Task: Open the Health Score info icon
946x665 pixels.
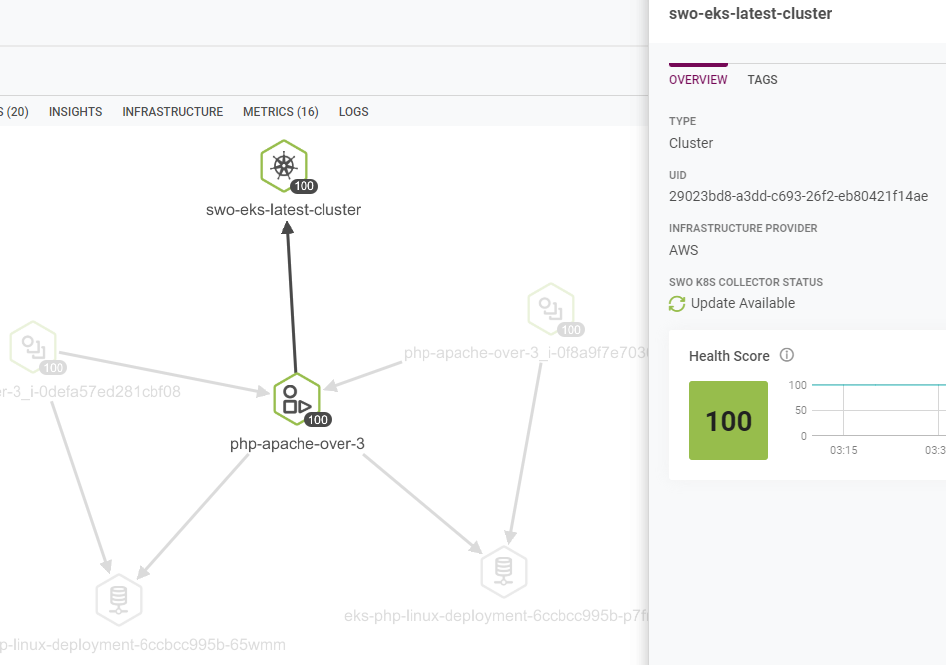Action: click(786, 356)
